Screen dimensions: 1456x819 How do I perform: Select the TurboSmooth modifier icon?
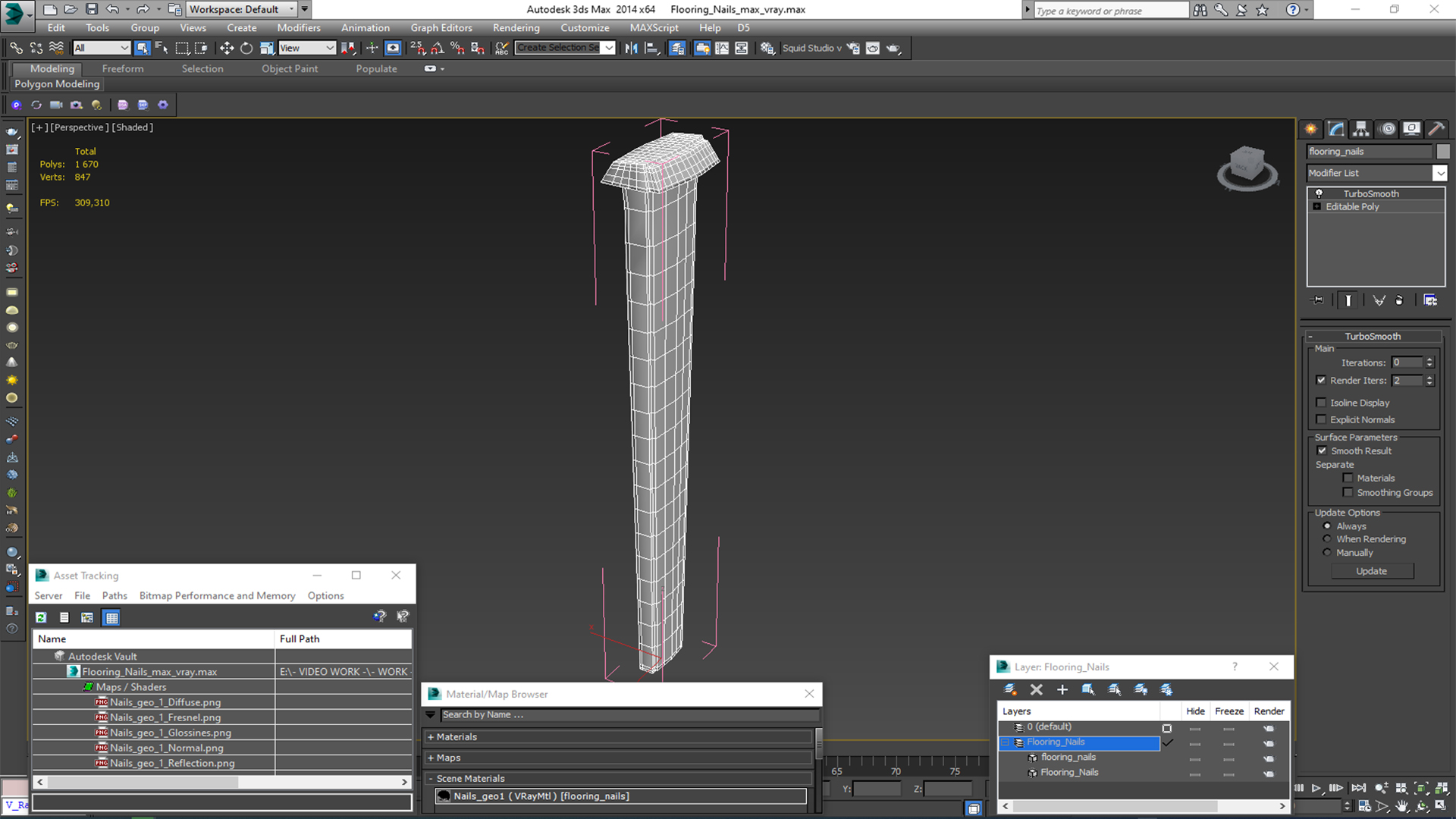[x=1318, y=192]
